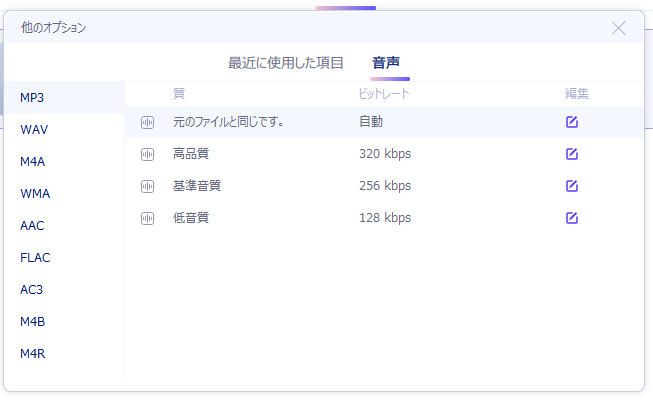The width and height of the screenshot is (653, 400).
Task: Click the 他のオプション dialog title
Action: point(53,28)
